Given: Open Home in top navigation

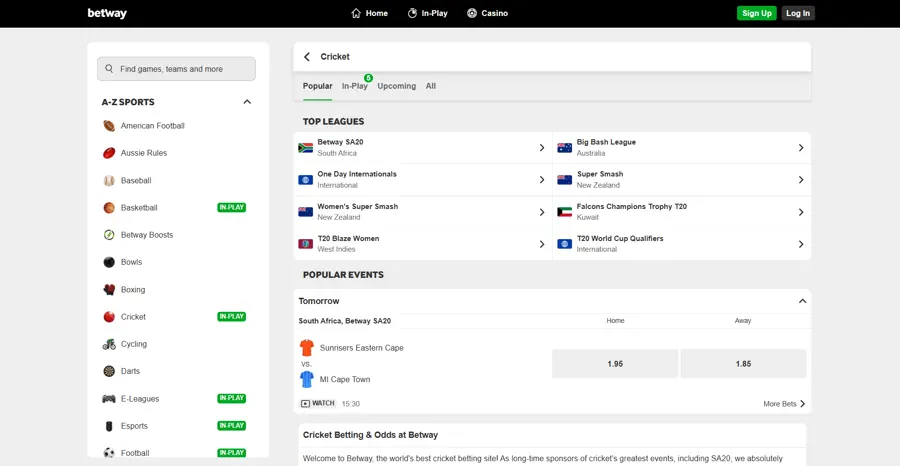Looking at the screenshot, I should 369,13.
